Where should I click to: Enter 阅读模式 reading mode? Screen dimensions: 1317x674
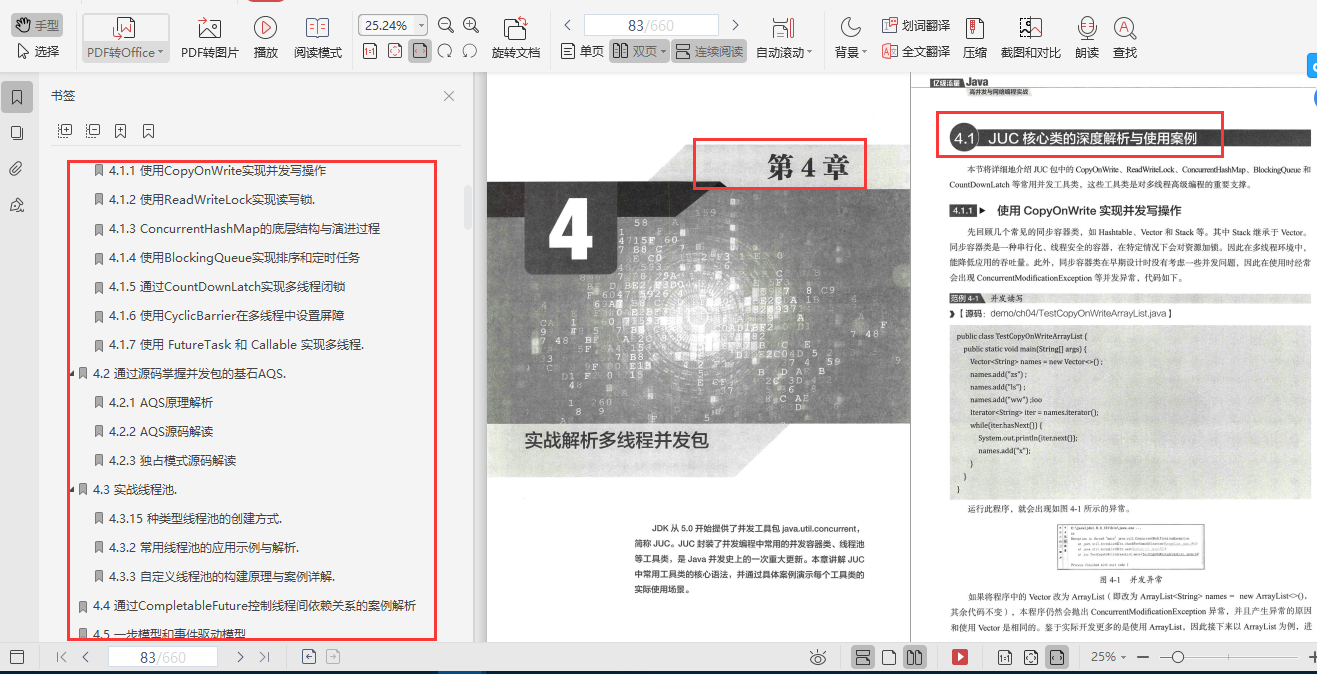[317, 38]
